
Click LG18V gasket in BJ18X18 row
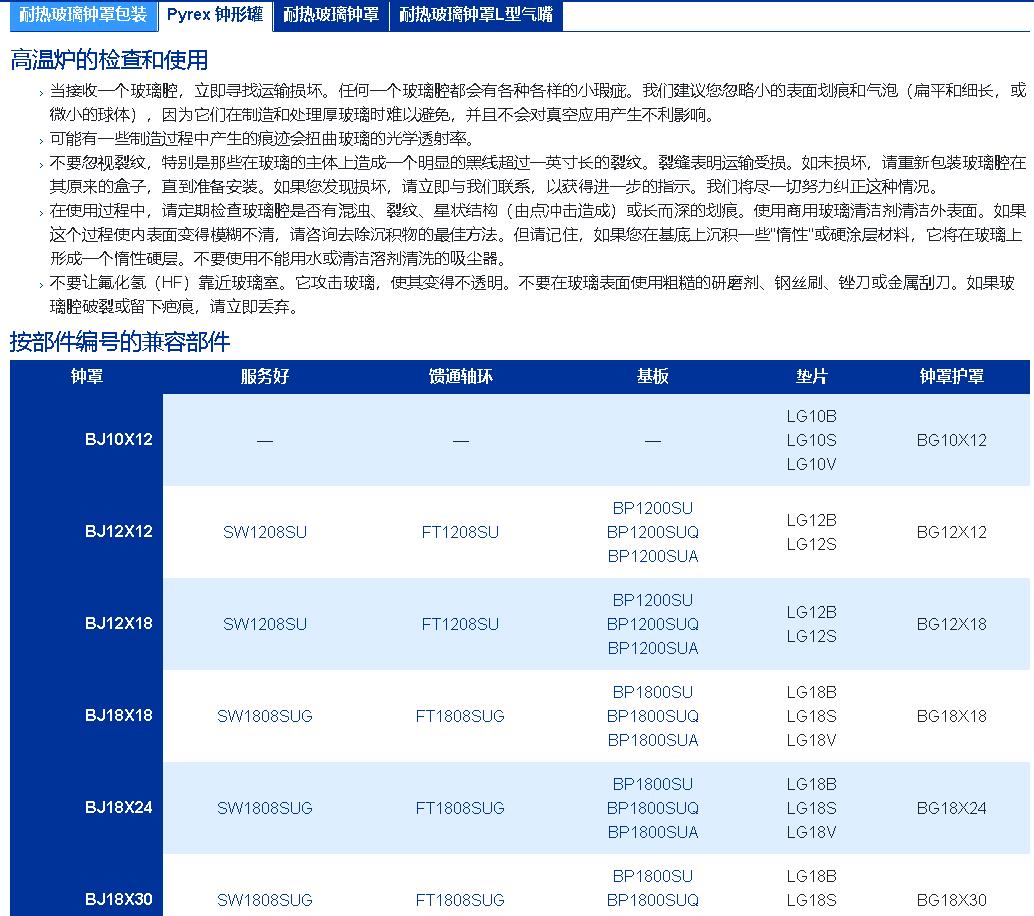(812, 741)
